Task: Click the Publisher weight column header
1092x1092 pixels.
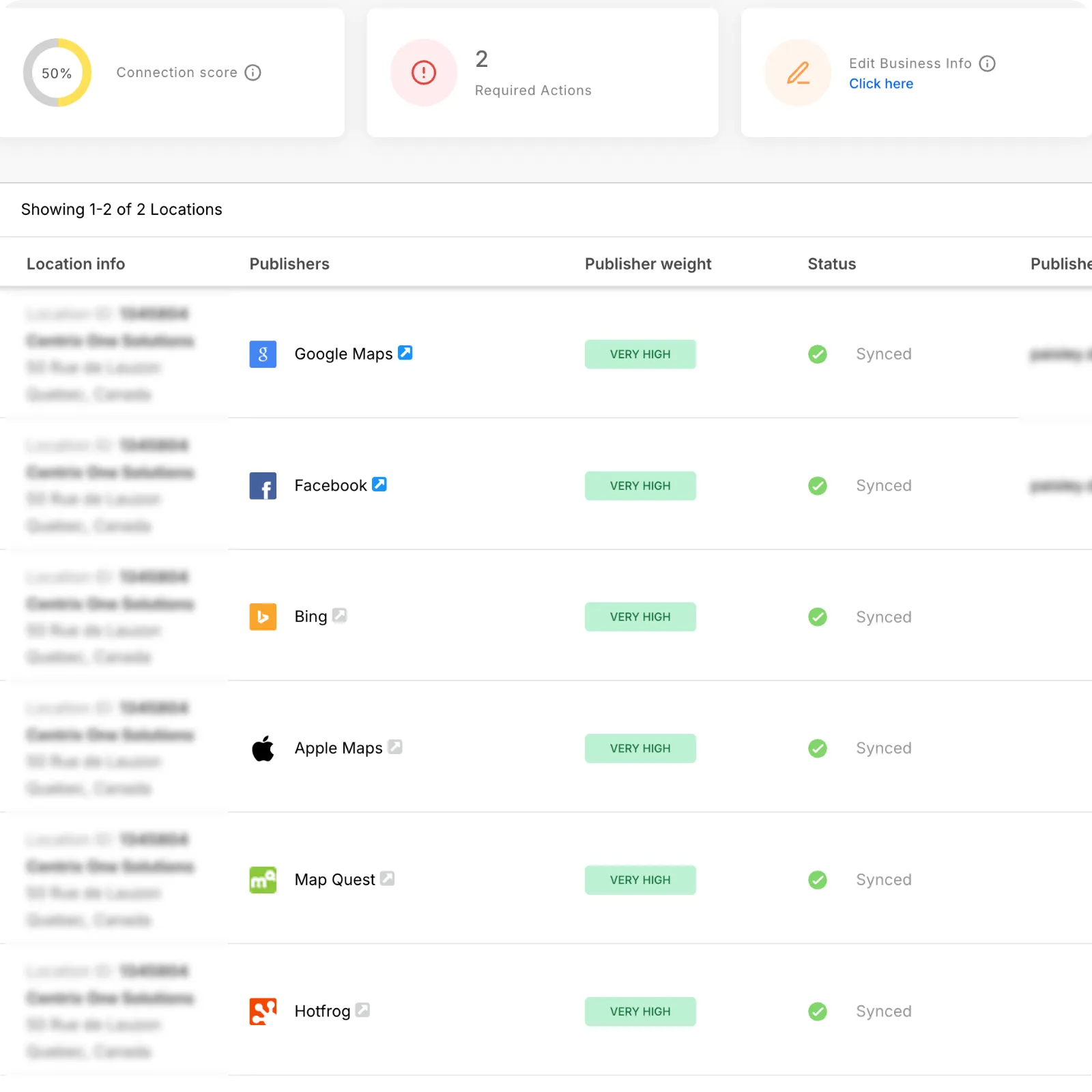Action: pos(648,263)
